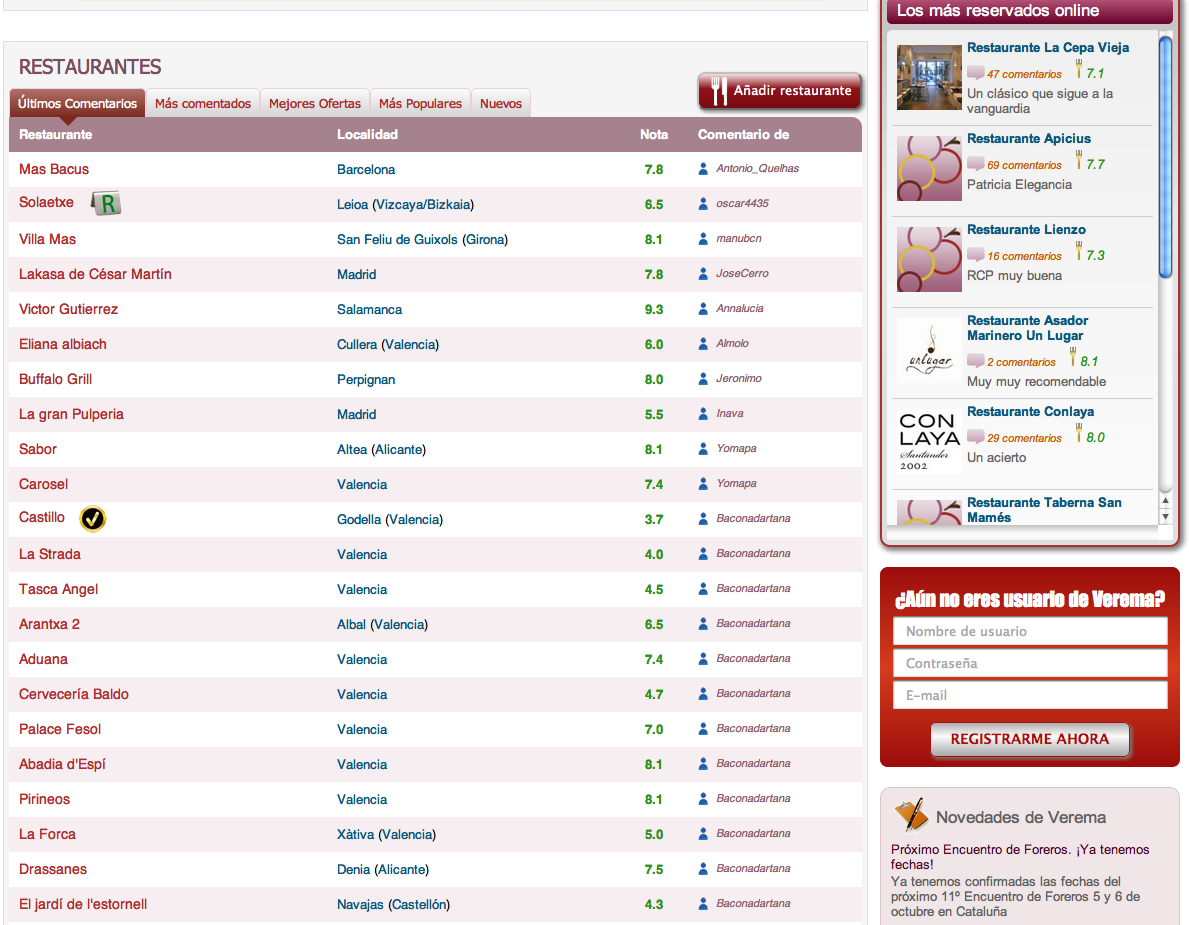Click the Nota column header
Screen dimensions: 1189x925
point(654,134)
